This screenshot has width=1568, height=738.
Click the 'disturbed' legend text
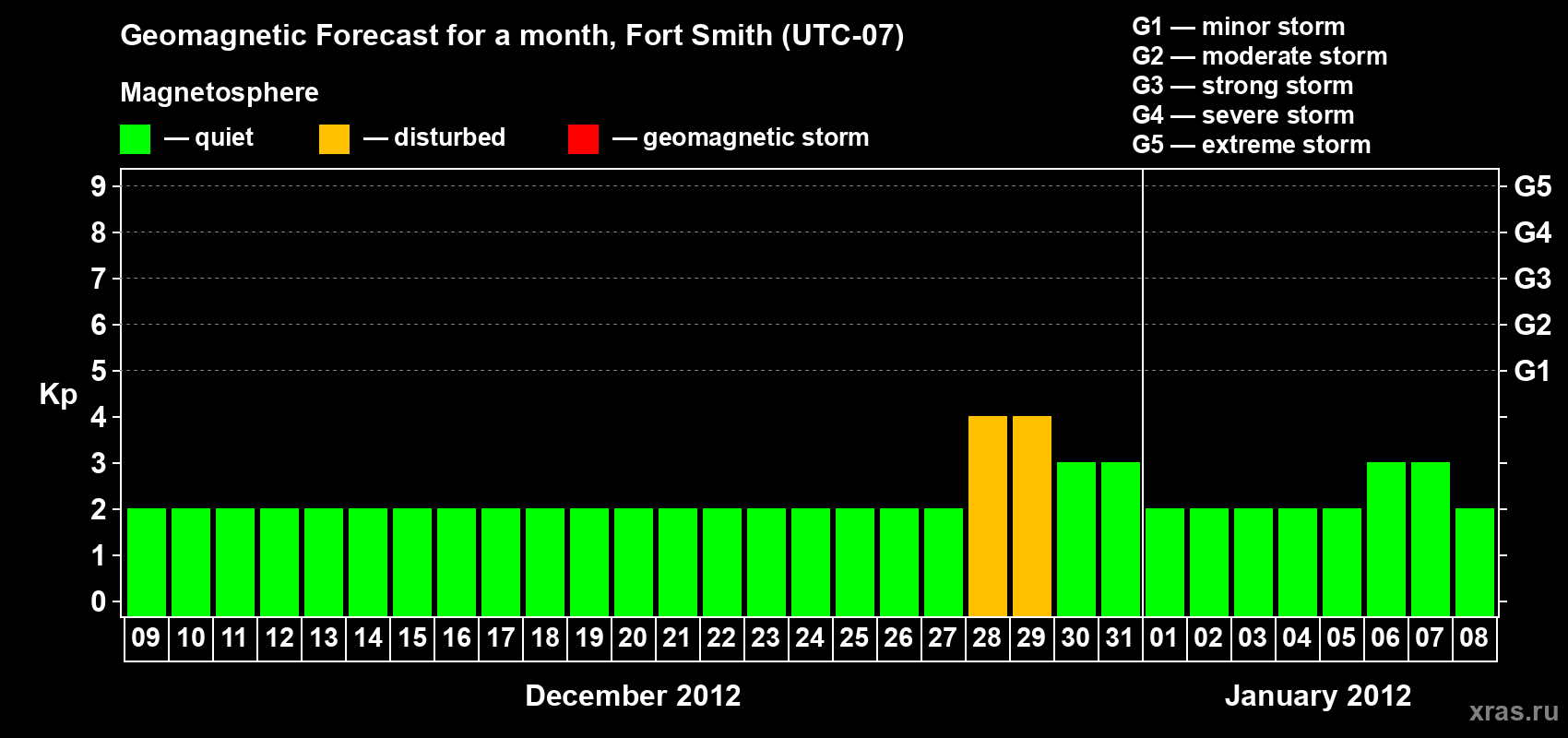click(x=450, y=137)
